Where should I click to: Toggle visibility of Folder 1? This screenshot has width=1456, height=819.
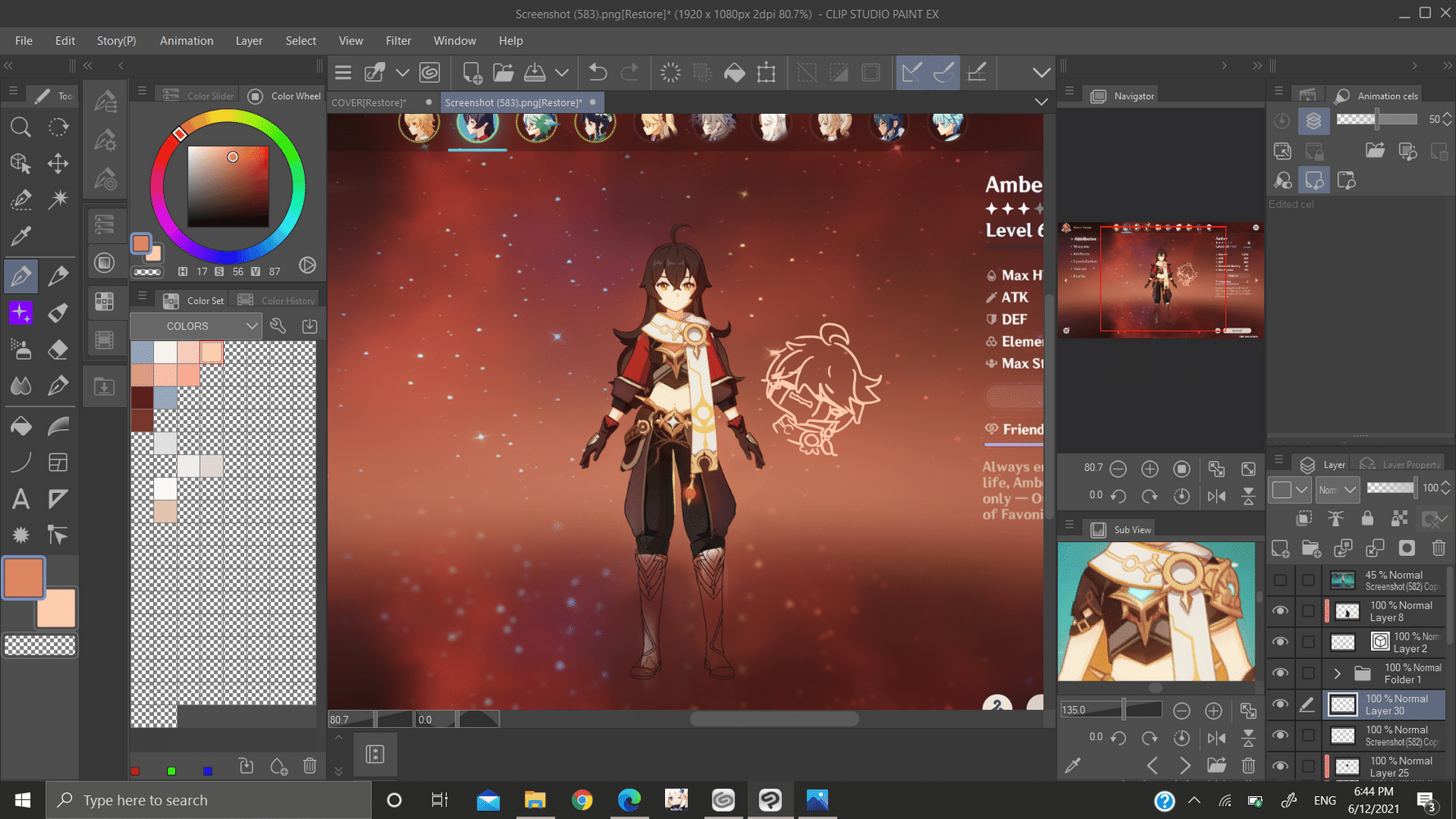(1279, 673)
